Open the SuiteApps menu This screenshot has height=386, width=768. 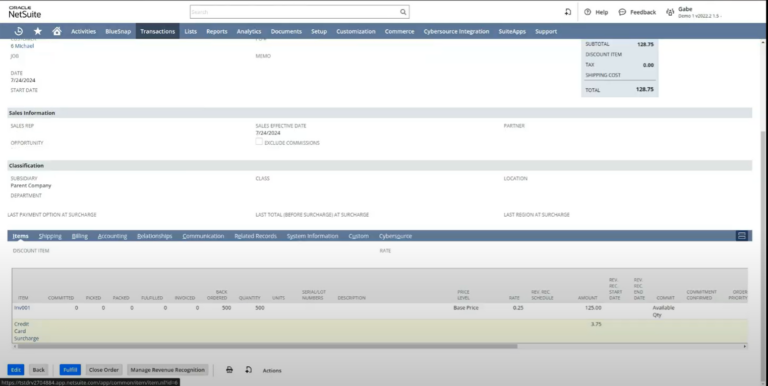512,31
